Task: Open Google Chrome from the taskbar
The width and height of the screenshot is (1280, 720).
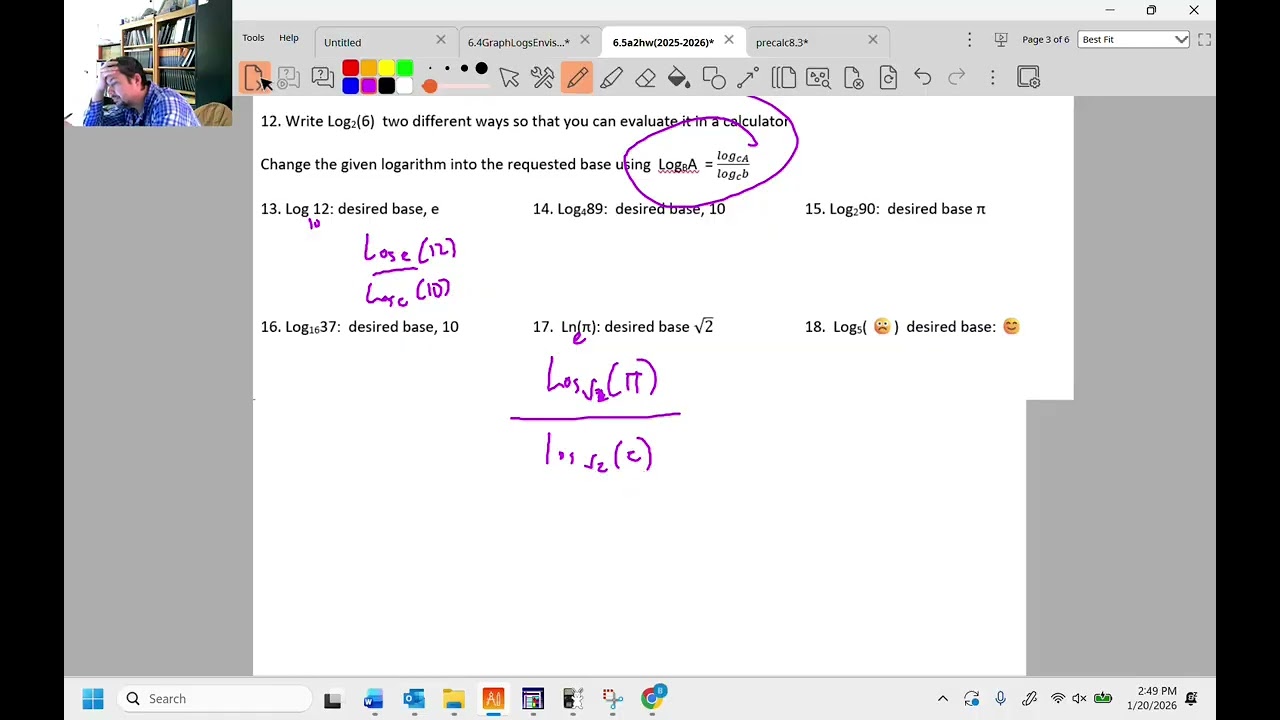Action: pyautogui.click(x=652, y=698)
